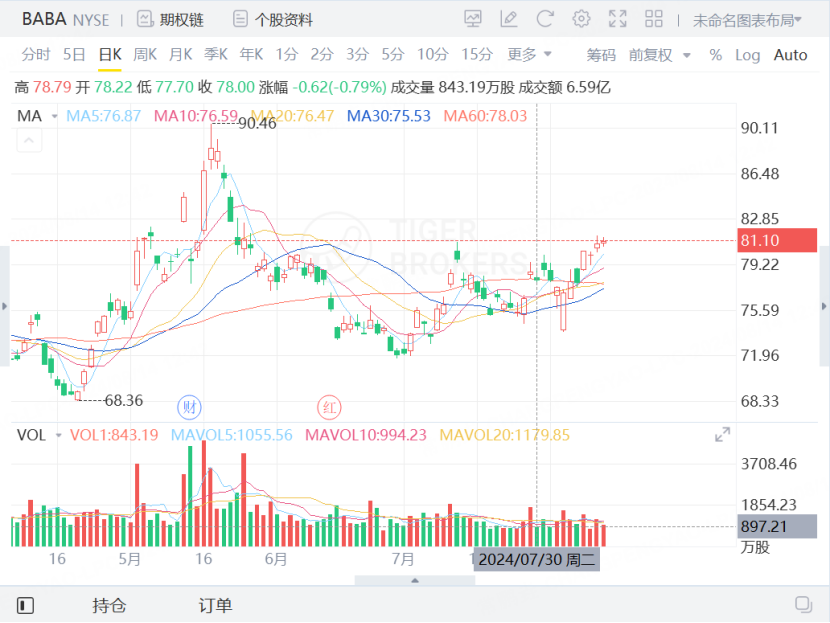Screen dimensions: 830x623
Task: Click the MA30:75.53 indicator label
Action: (389, 116)
